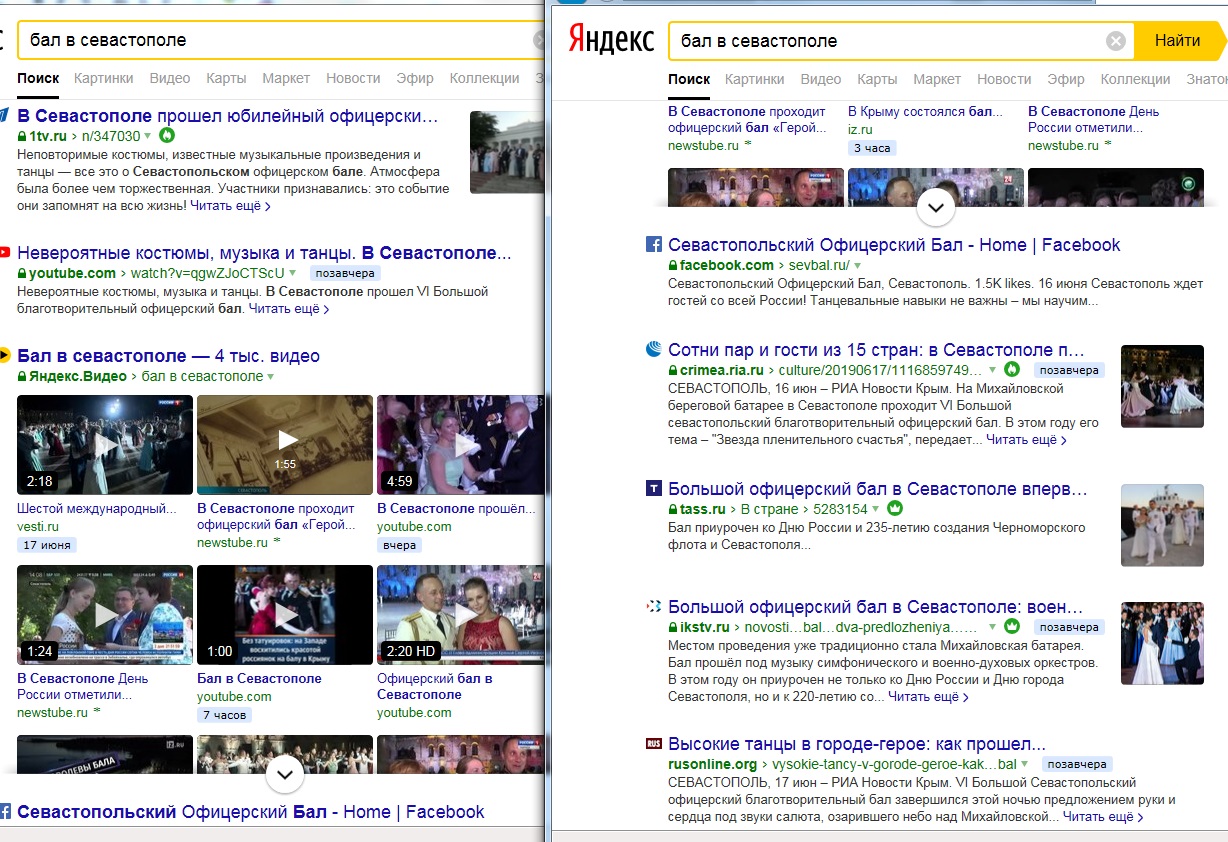Open Высокие танцы в городе-герое result link

coord(857,744)
